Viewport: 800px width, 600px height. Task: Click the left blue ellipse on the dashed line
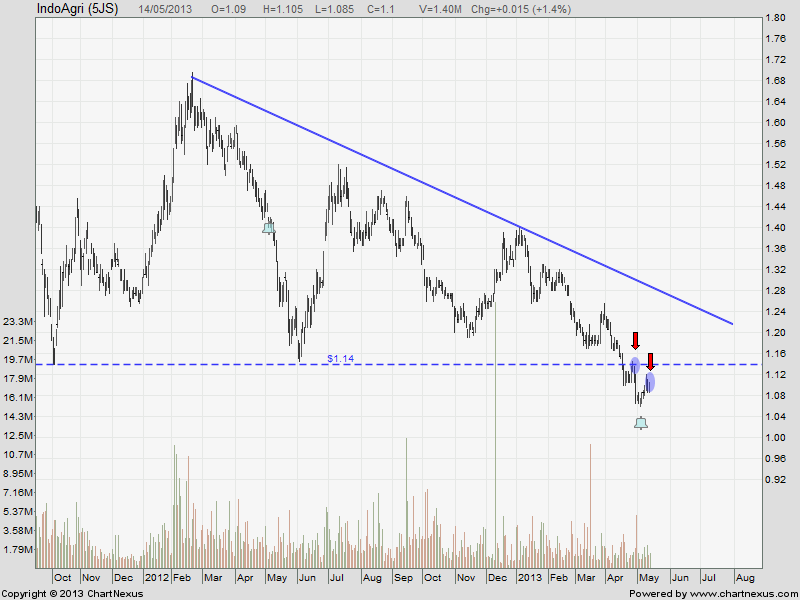(x=634, y=365)
